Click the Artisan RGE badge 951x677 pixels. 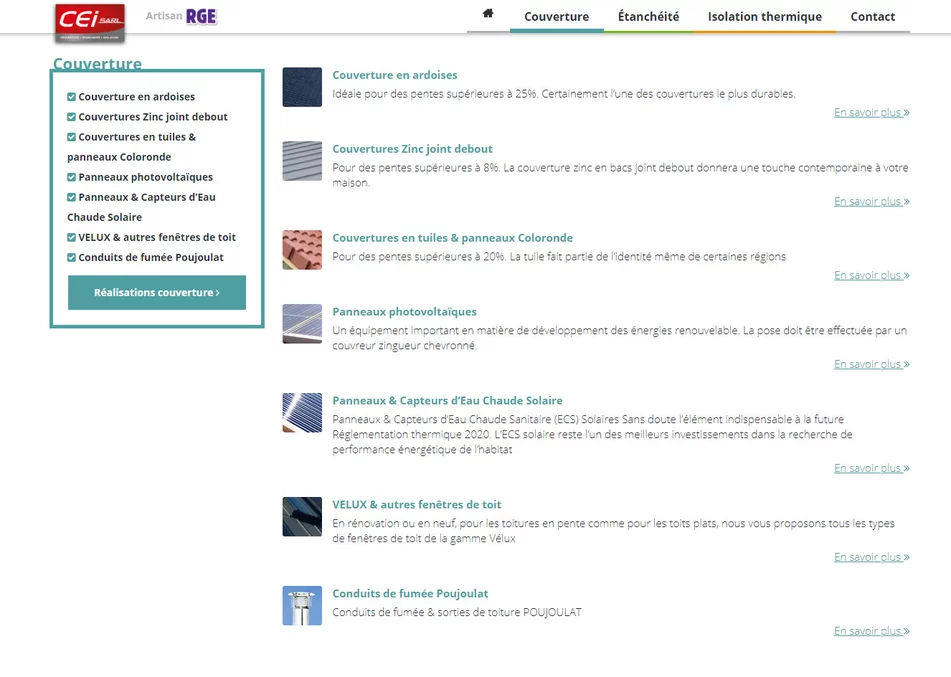182,16
